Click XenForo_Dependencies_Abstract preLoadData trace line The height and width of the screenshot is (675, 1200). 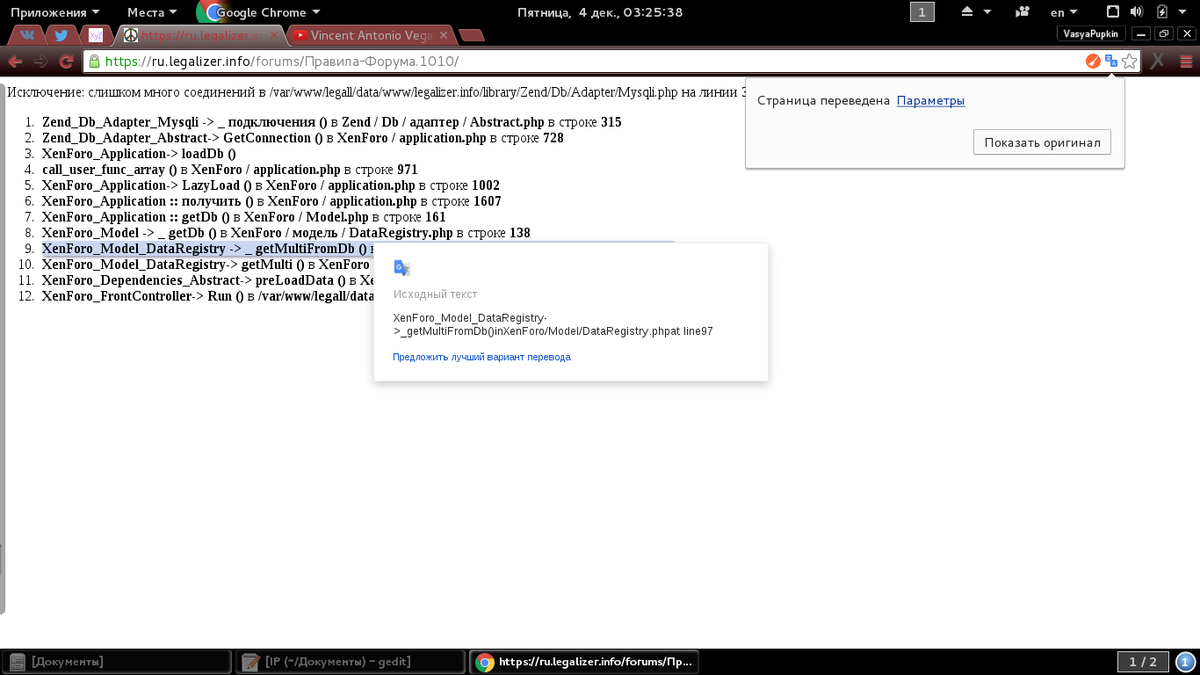[x=207, y=281]
